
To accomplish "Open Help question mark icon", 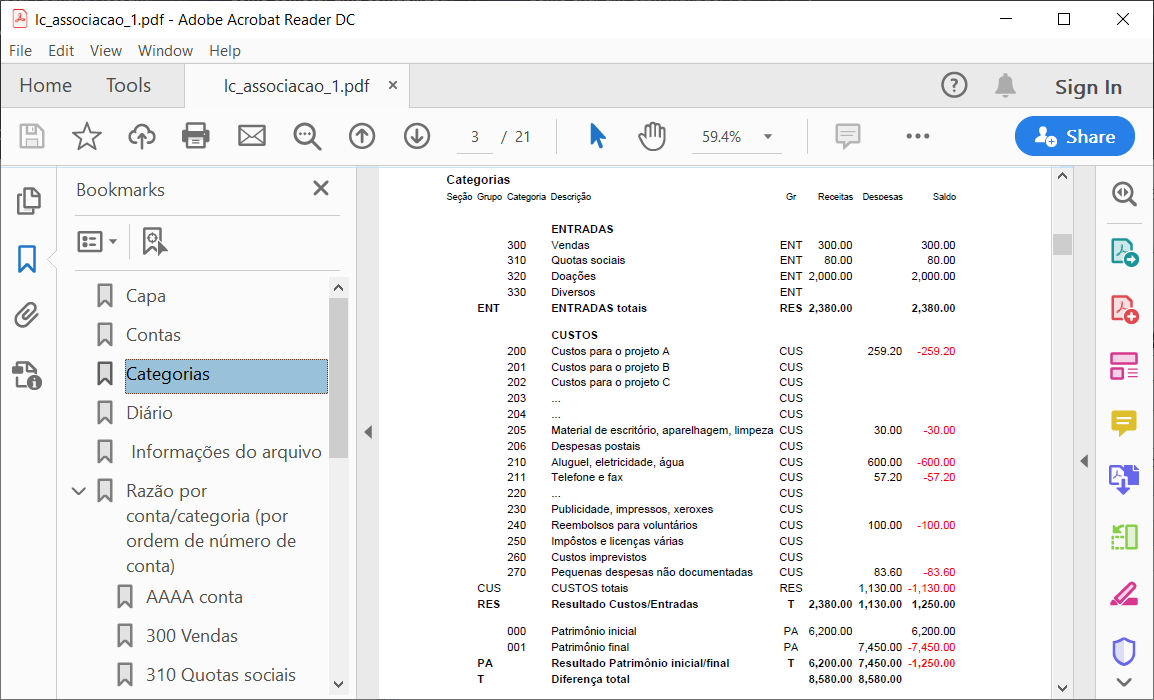I will [x=955, y=85].
